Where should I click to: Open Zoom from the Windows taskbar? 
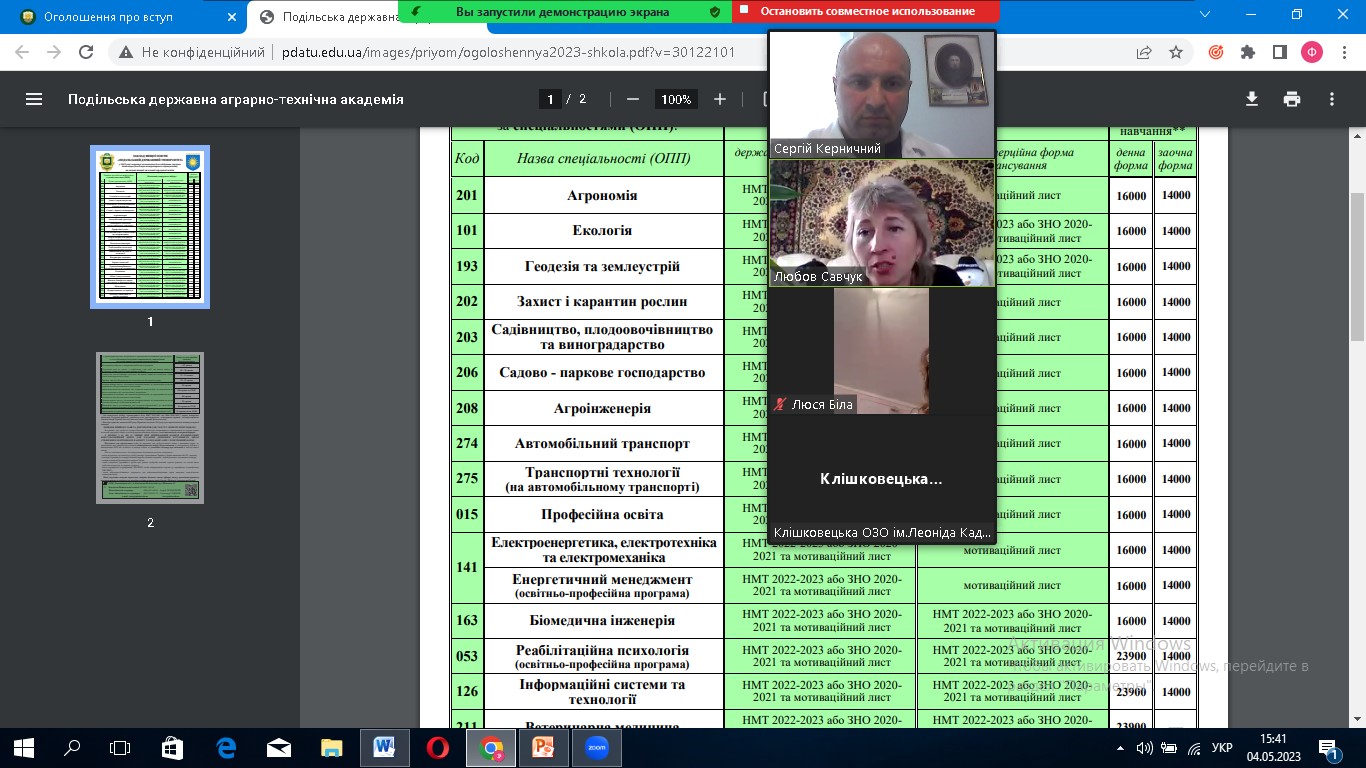coord(596,748)
